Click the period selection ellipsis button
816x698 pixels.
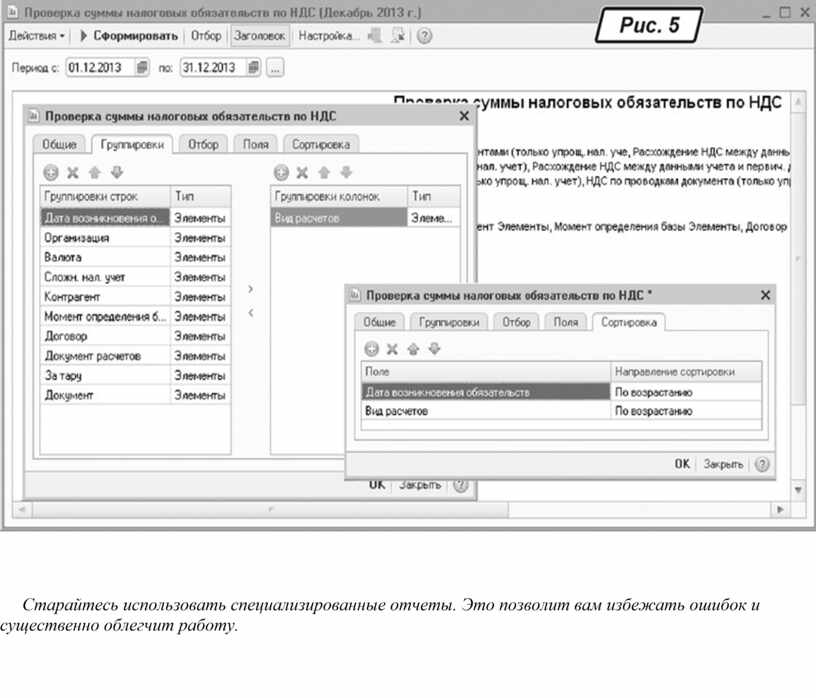coord(275,68)
